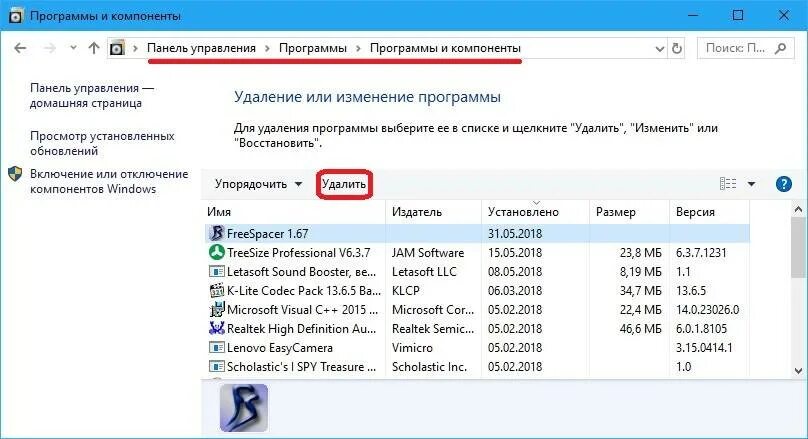
Task: Select "Lenovo EasyCamera" entry
Action: 280,348
